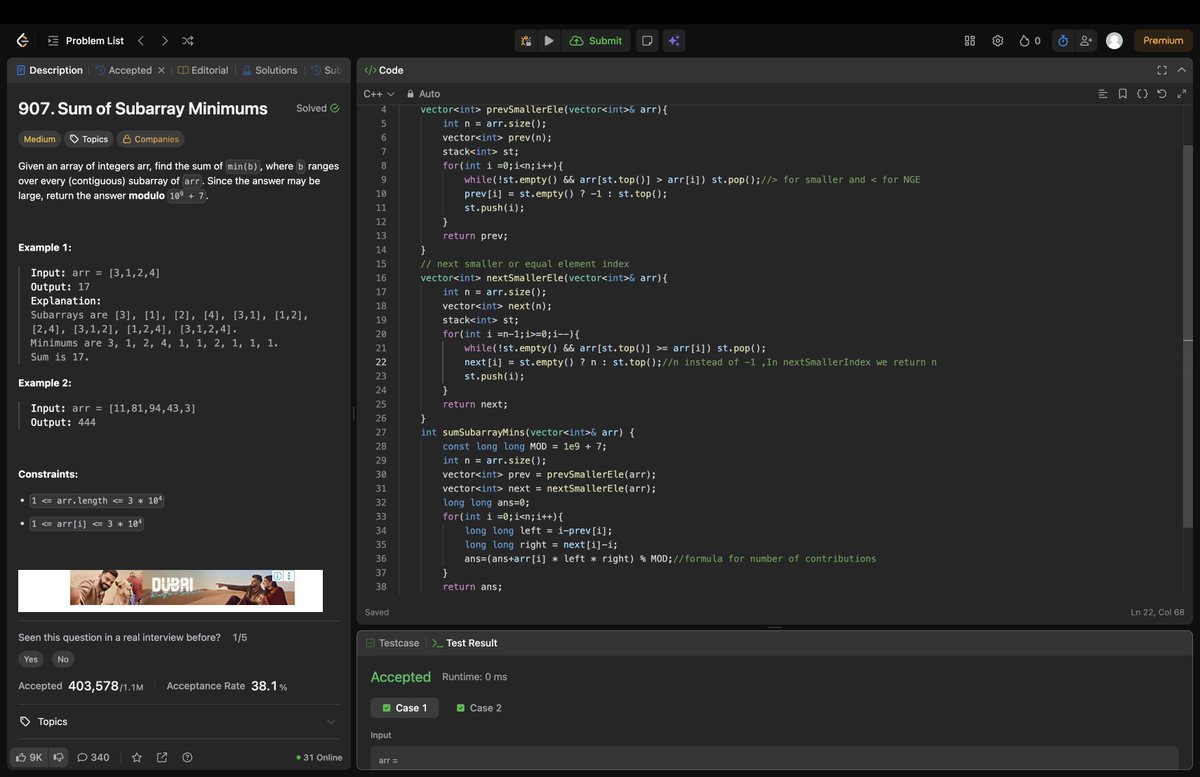Collapse the Topics section at the bottom
Image resolution: width=1200 pixels, height=777 pixels.
pos(330,721)
